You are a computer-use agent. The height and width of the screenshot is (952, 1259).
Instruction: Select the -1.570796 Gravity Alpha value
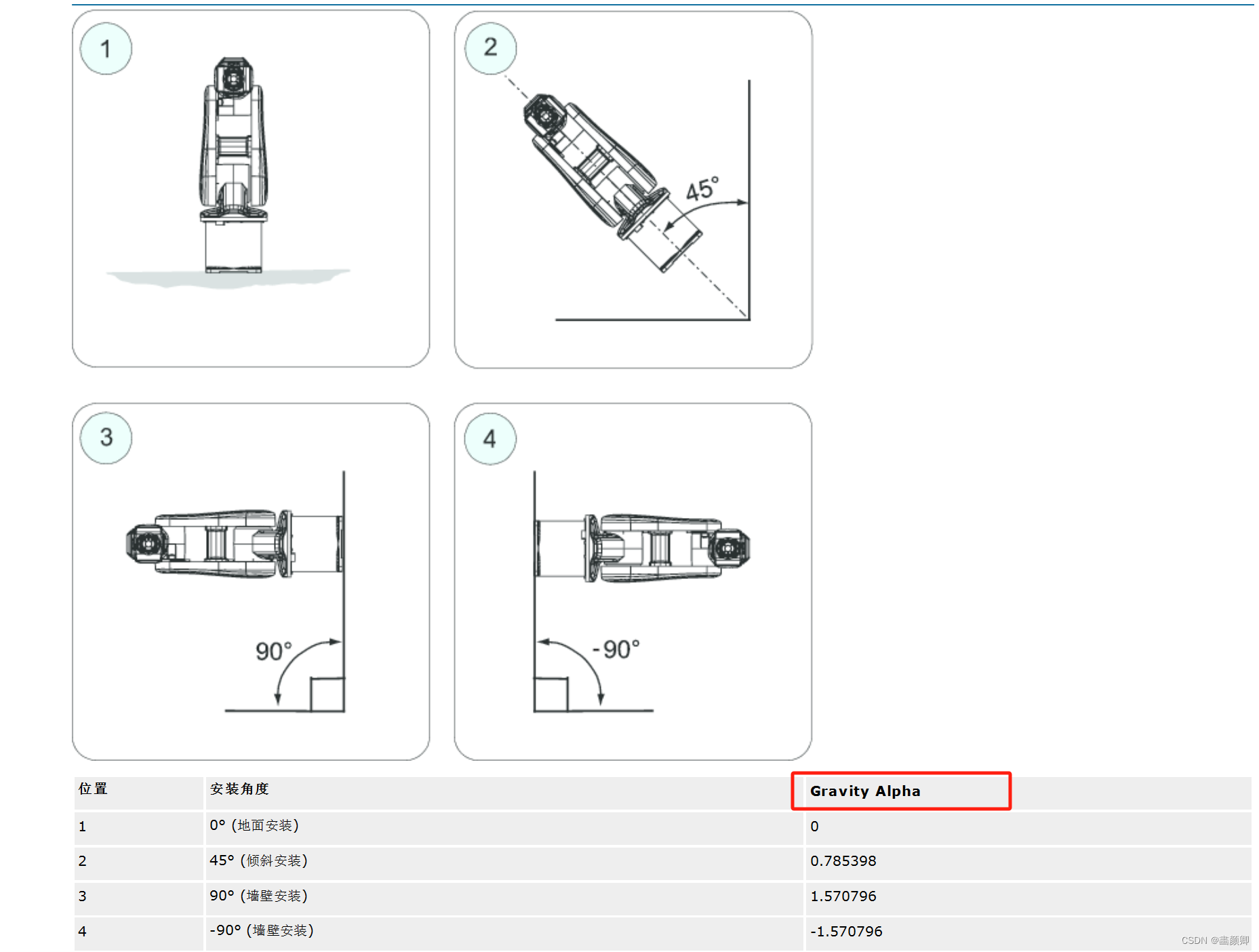(846, 932)
